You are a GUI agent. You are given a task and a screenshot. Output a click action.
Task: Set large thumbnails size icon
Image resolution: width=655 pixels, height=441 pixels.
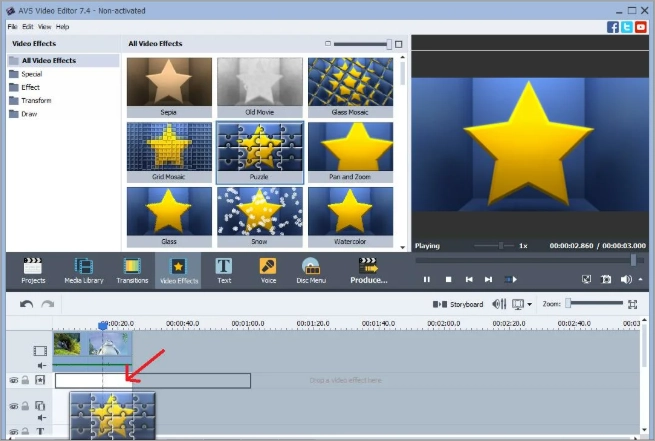[399, 44]
